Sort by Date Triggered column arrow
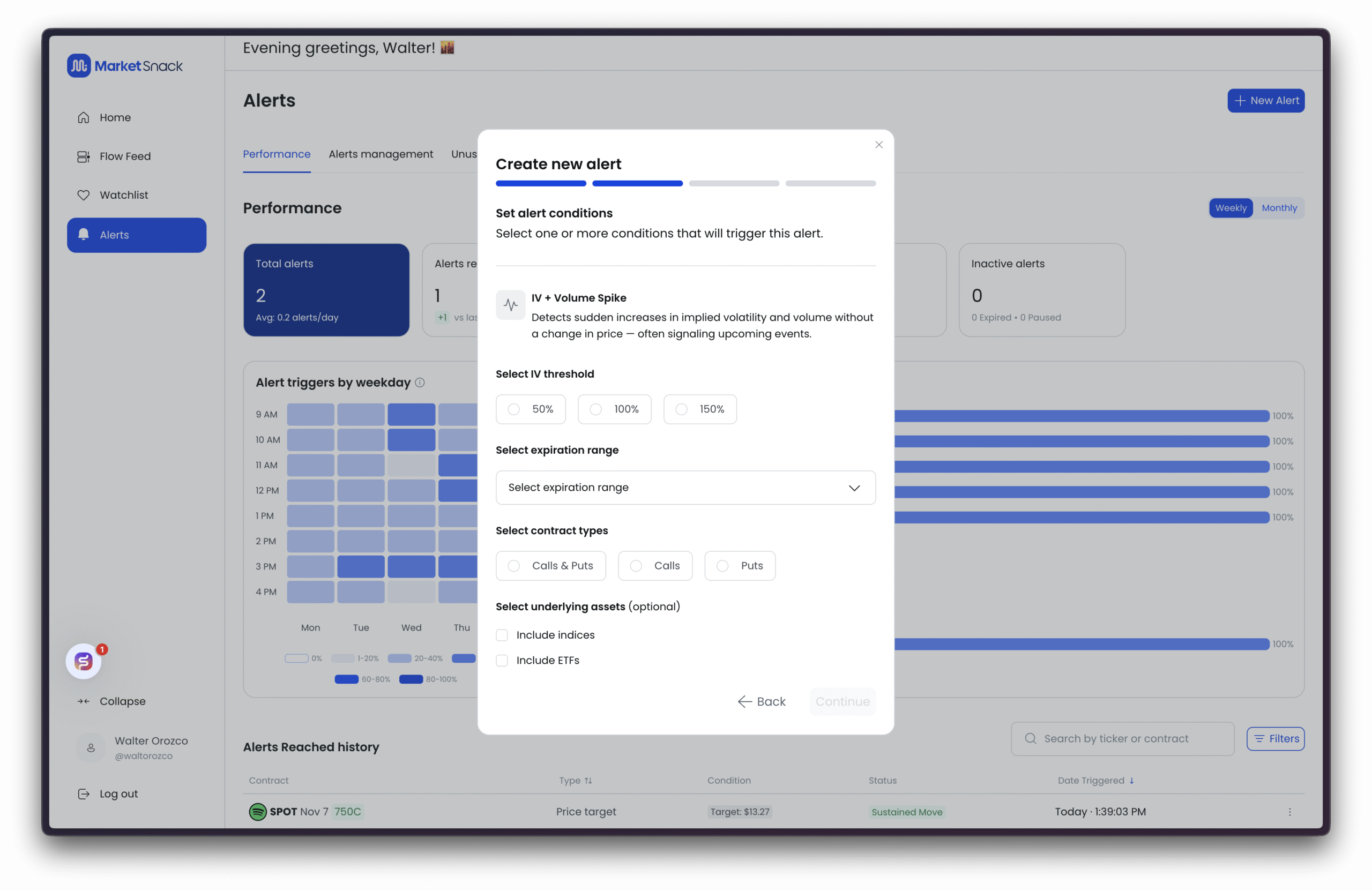The image size is (1372, 891). pos(1131,780)
